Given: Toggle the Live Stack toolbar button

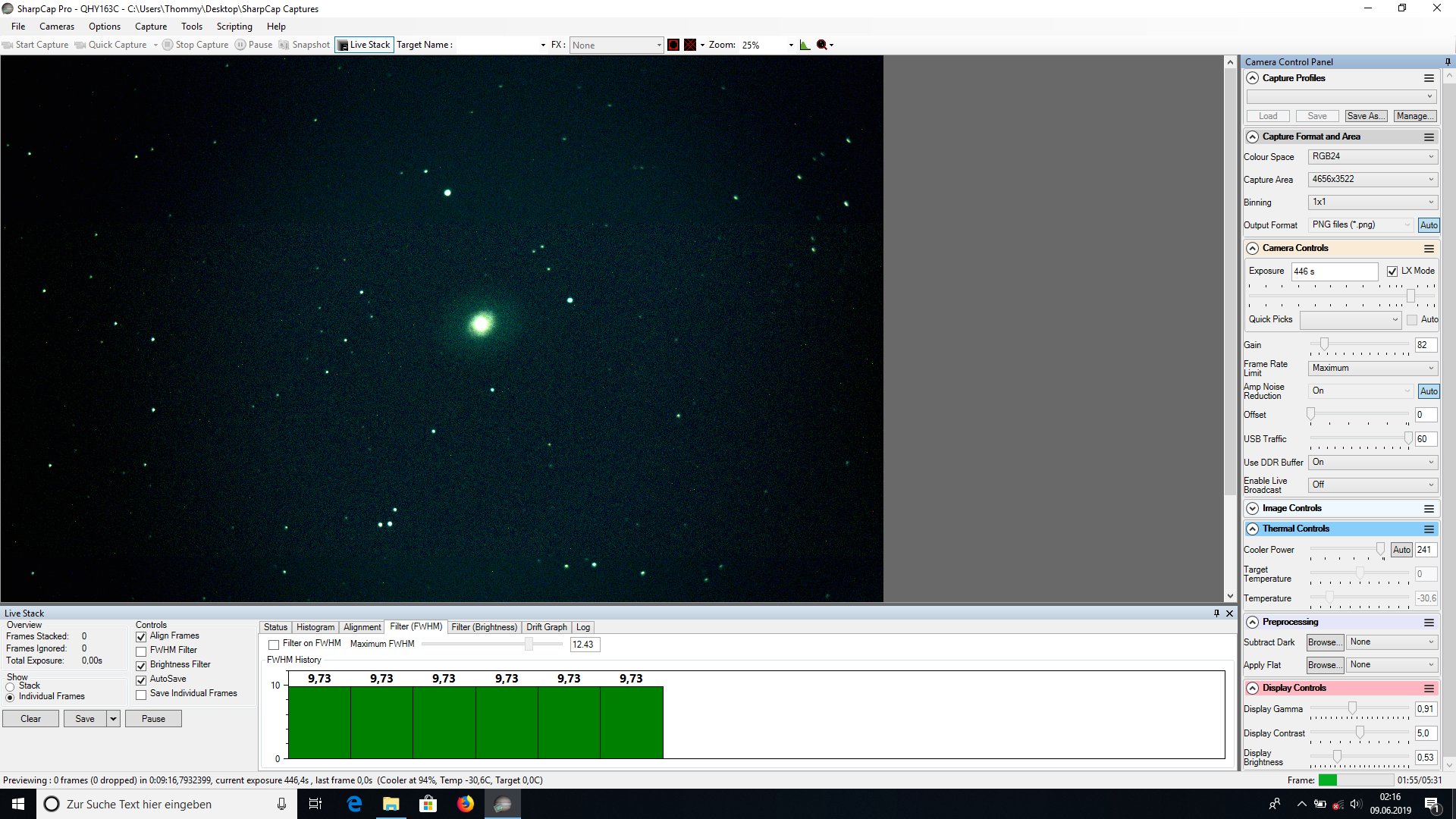Looking at the screenshot, I should tap(364, 45).
